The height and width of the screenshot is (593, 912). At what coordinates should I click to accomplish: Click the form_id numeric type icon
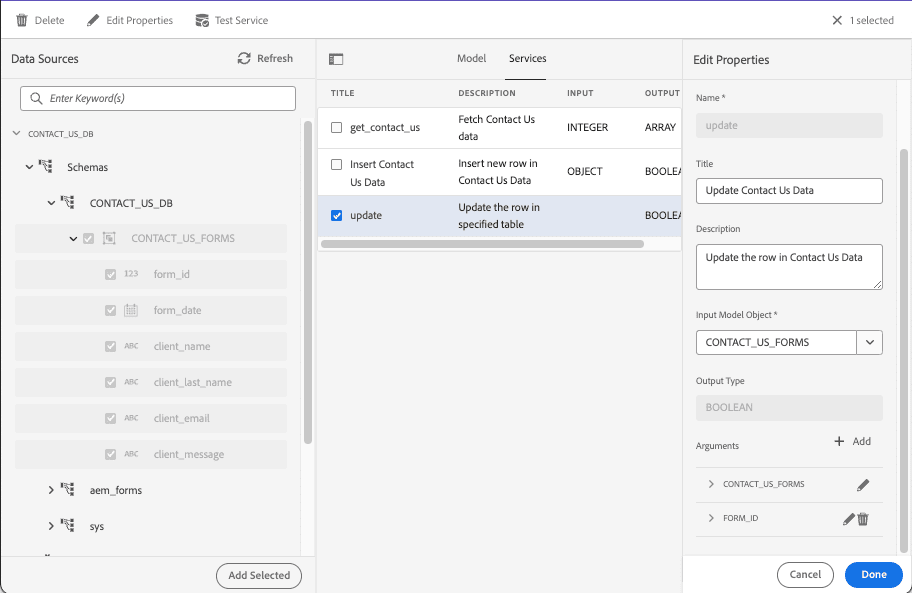[131, 274]
